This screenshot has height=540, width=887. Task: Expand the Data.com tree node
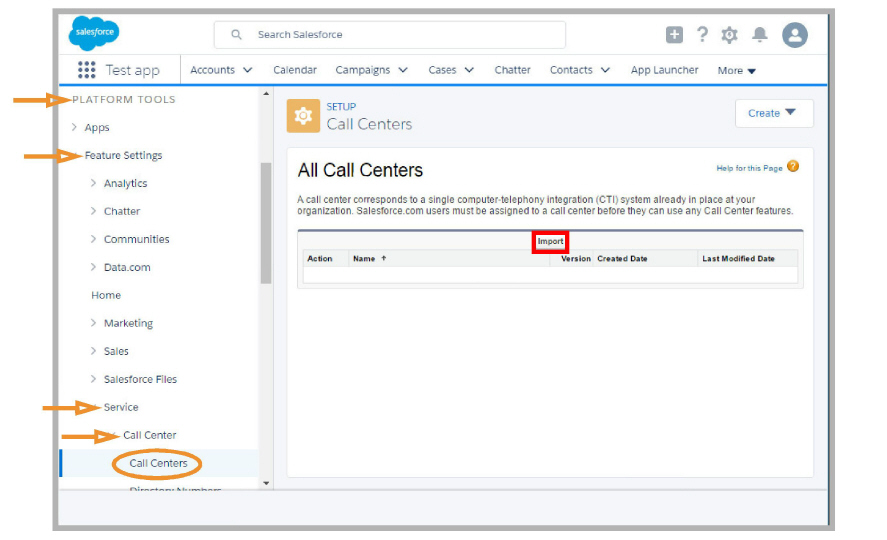pyautogui.click(x=93, y=267)
